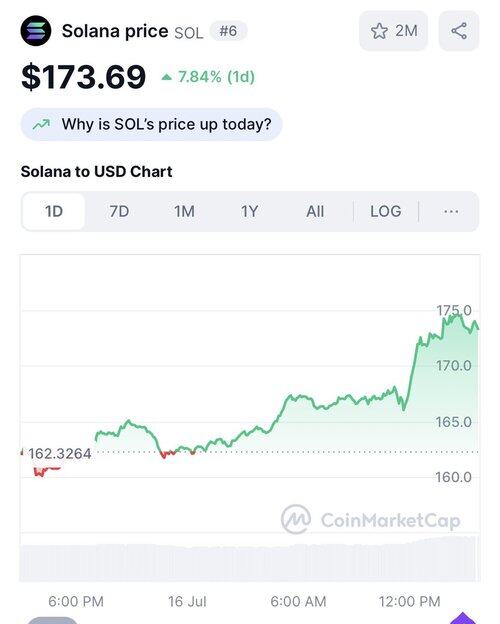Viewport: 500px width, 624px height.
Task: Toggle the LOG scale option
Action: (385, 211)
